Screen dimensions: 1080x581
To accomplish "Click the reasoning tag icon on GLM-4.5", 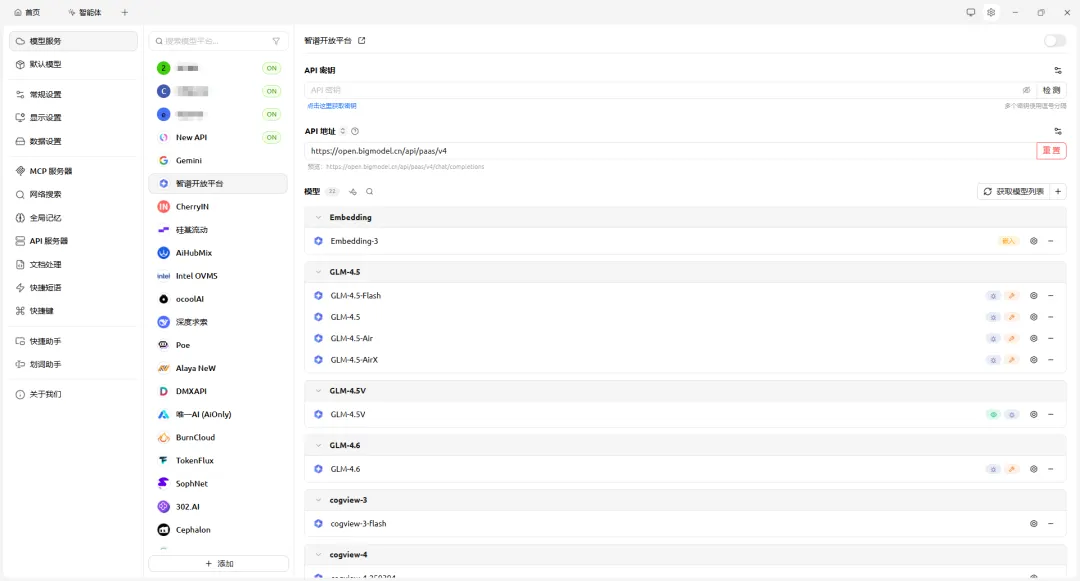I will (993, 317).
